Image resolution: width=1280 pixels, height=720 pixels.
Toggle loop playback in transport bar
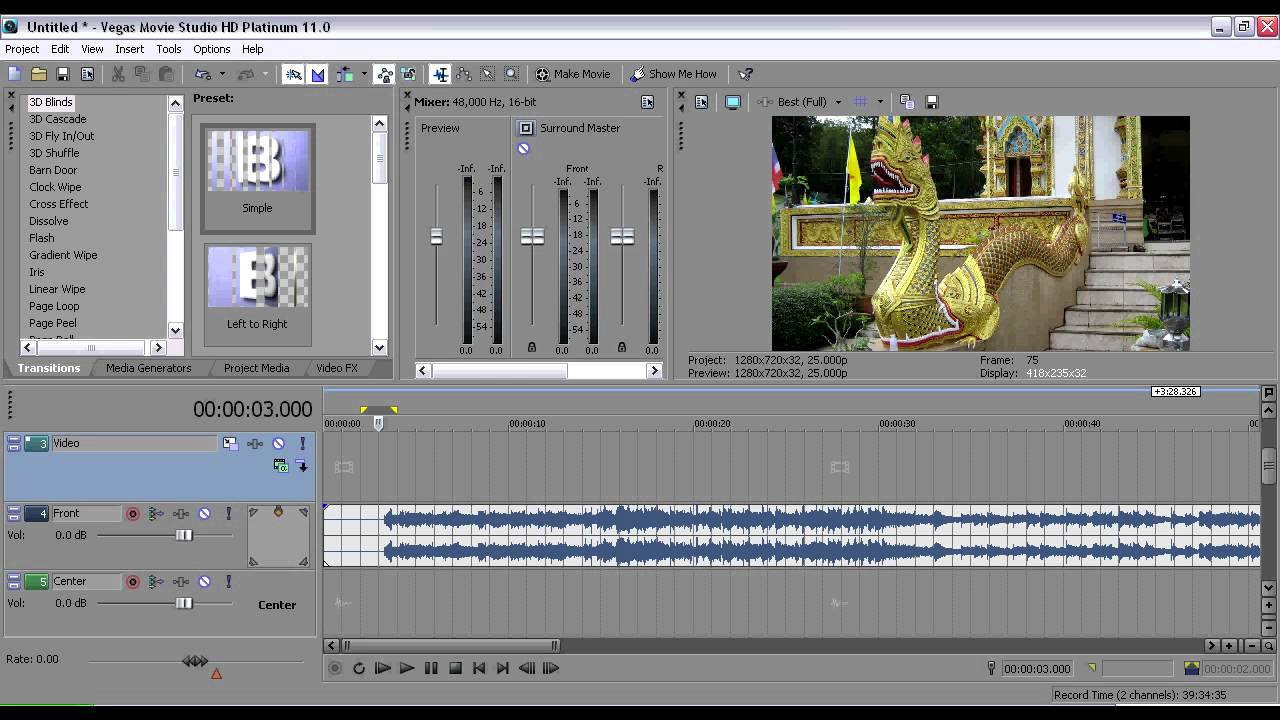click(x=359, y=668)
